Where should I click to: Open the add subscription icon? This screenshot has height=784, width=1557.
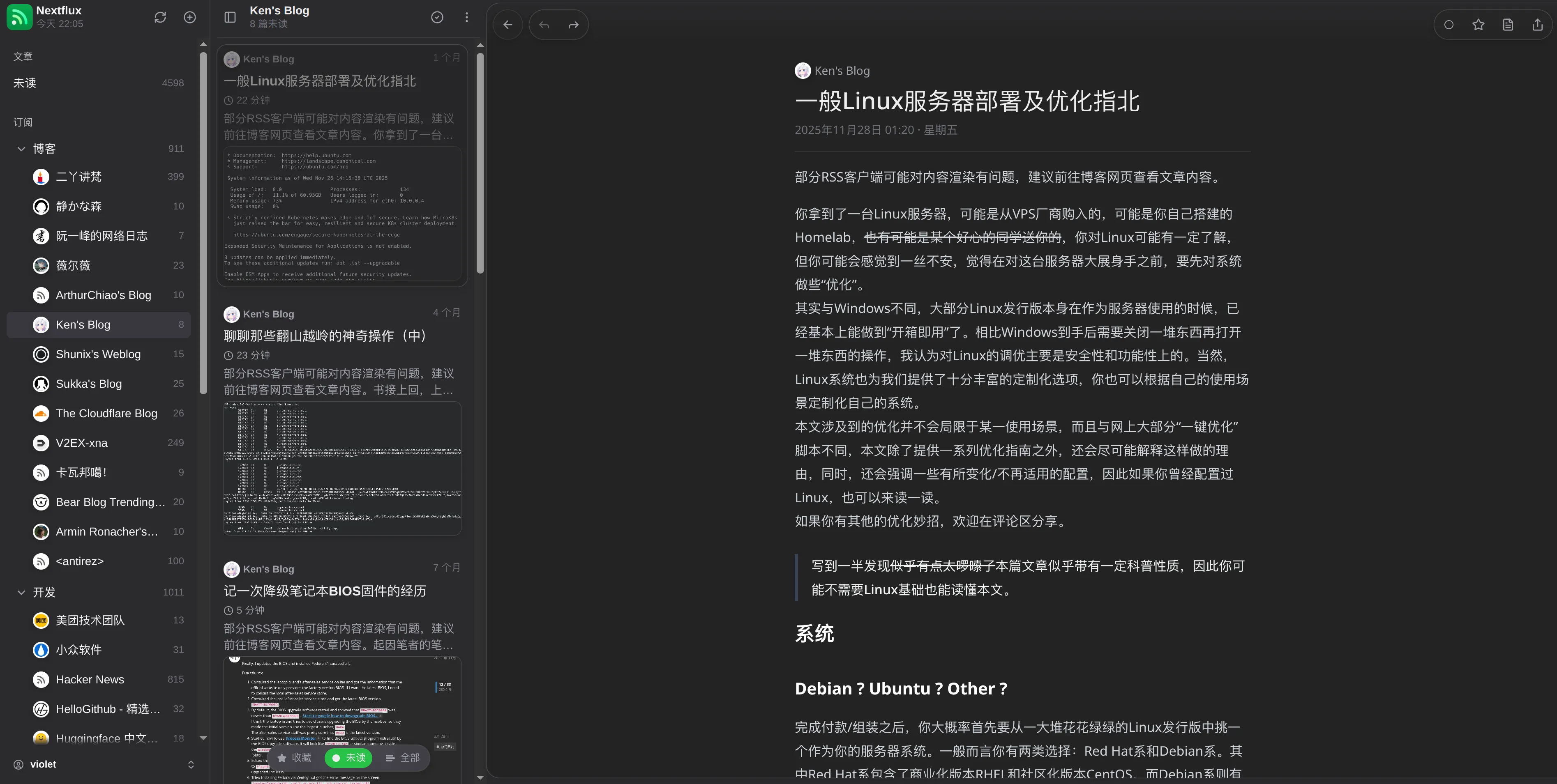coord(189,17)
